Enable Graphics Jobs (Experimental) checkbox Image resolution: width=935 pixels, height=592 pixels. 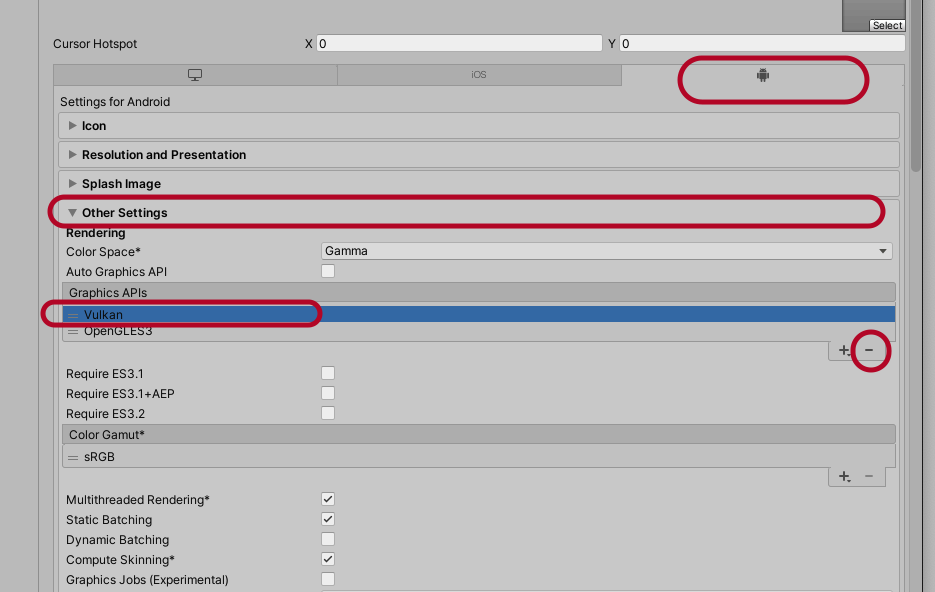pos(328,579)
